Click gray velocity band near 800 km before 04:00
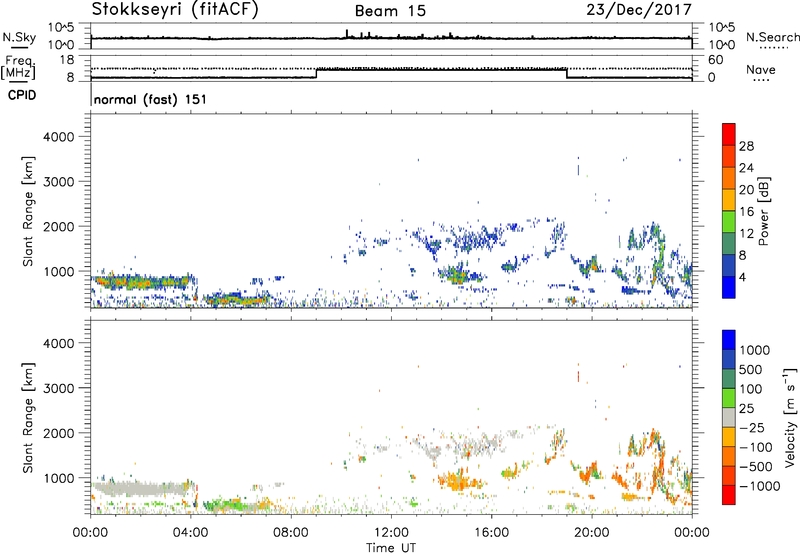Image resolution: width=800 pixels, height=554 pixels. (x=143, y=489)
